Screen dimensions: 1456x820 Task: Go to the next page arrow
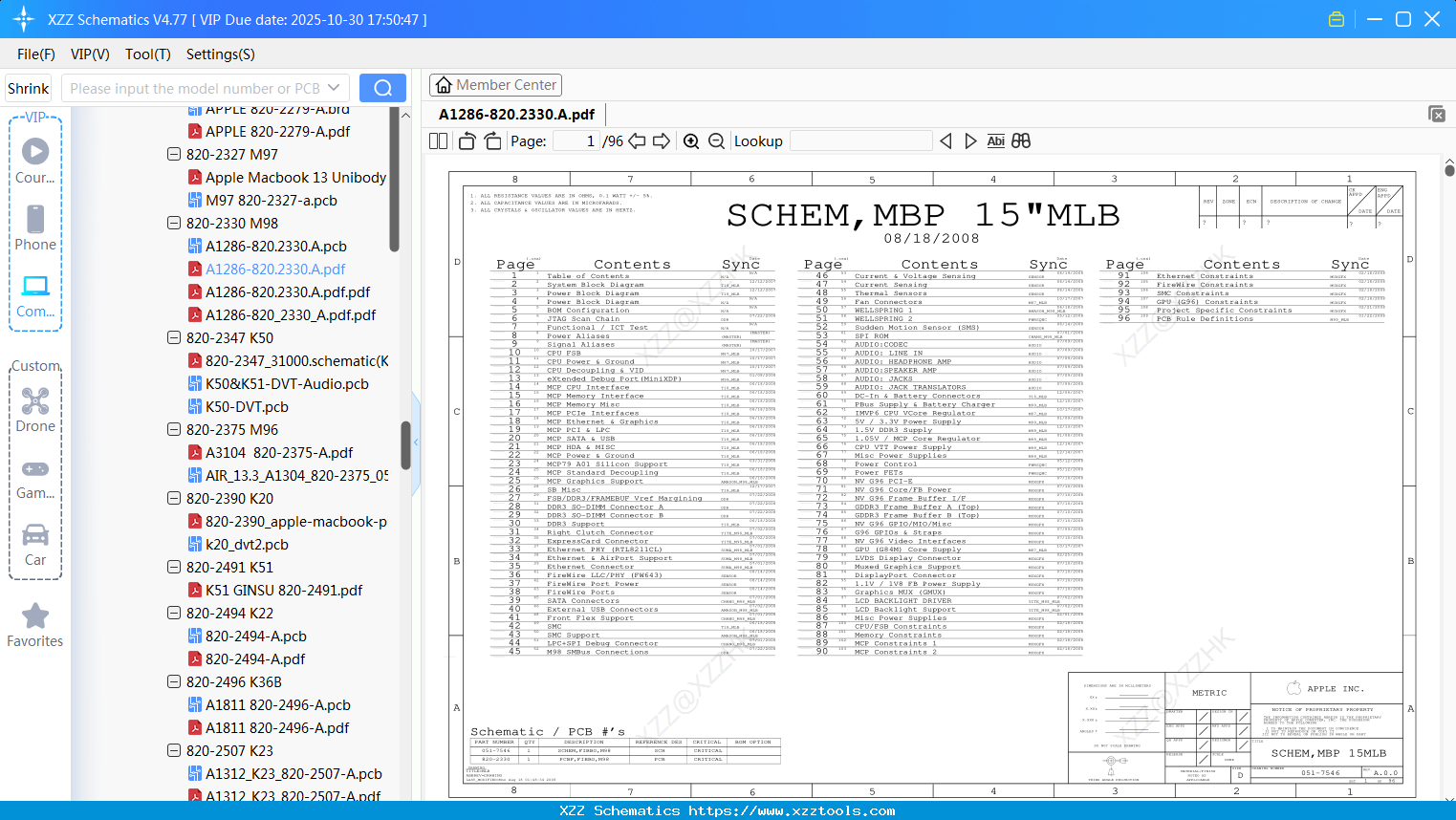[662, 141]
